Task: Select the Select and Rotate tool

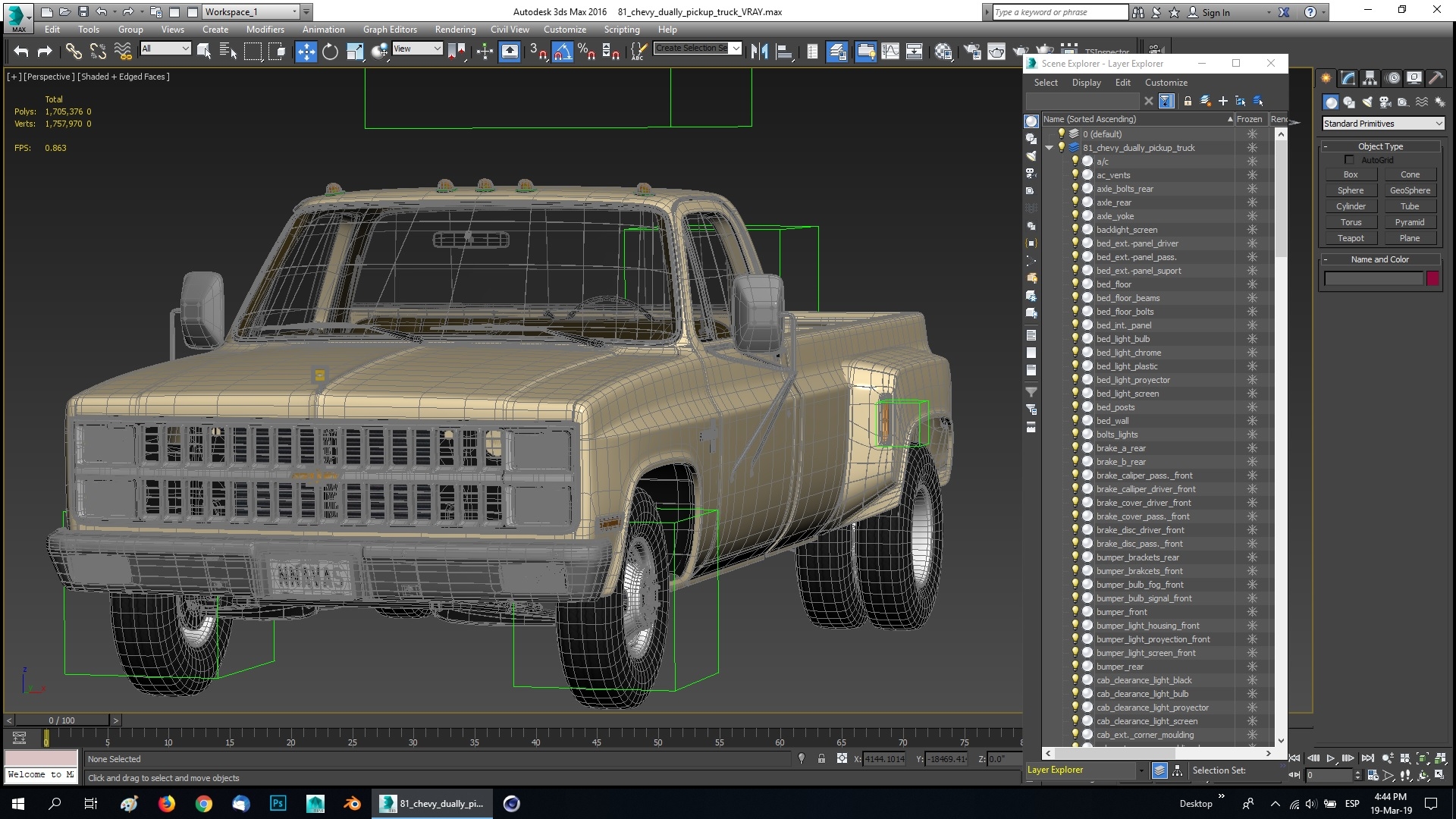Action: click(x=330, y=52)
